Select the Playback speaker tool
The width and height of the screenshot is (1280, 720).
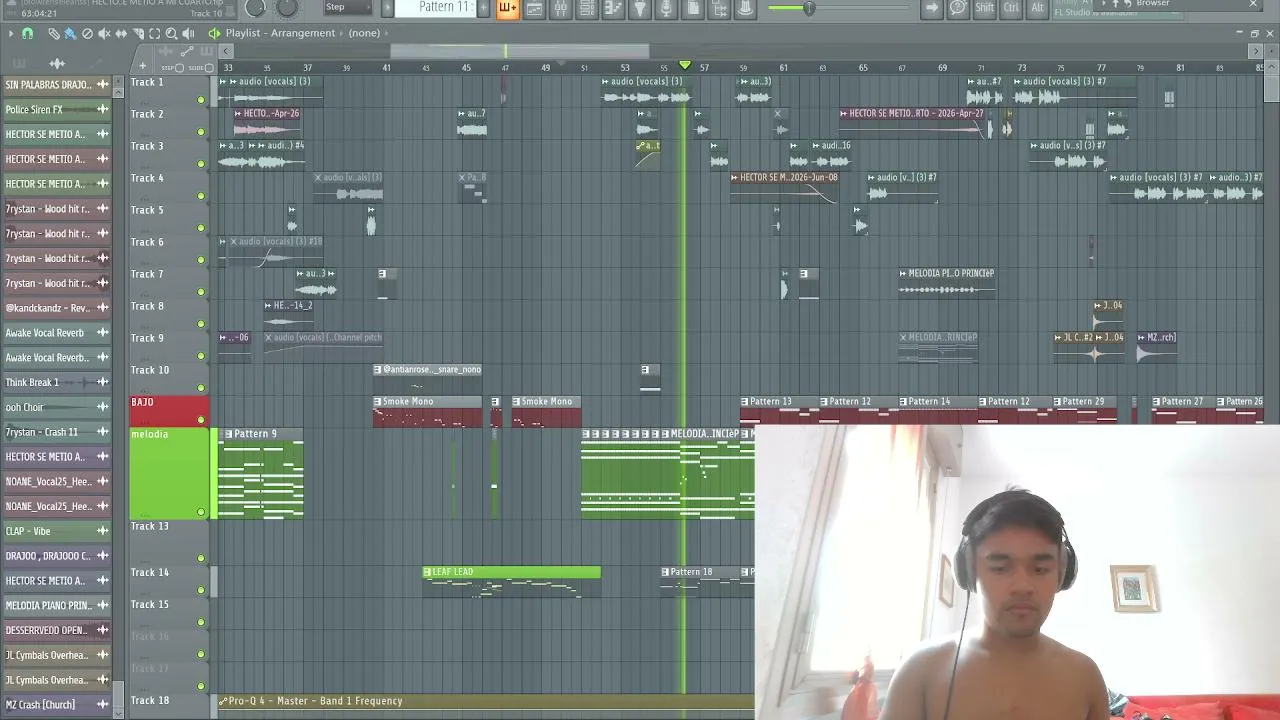point(188,34)
